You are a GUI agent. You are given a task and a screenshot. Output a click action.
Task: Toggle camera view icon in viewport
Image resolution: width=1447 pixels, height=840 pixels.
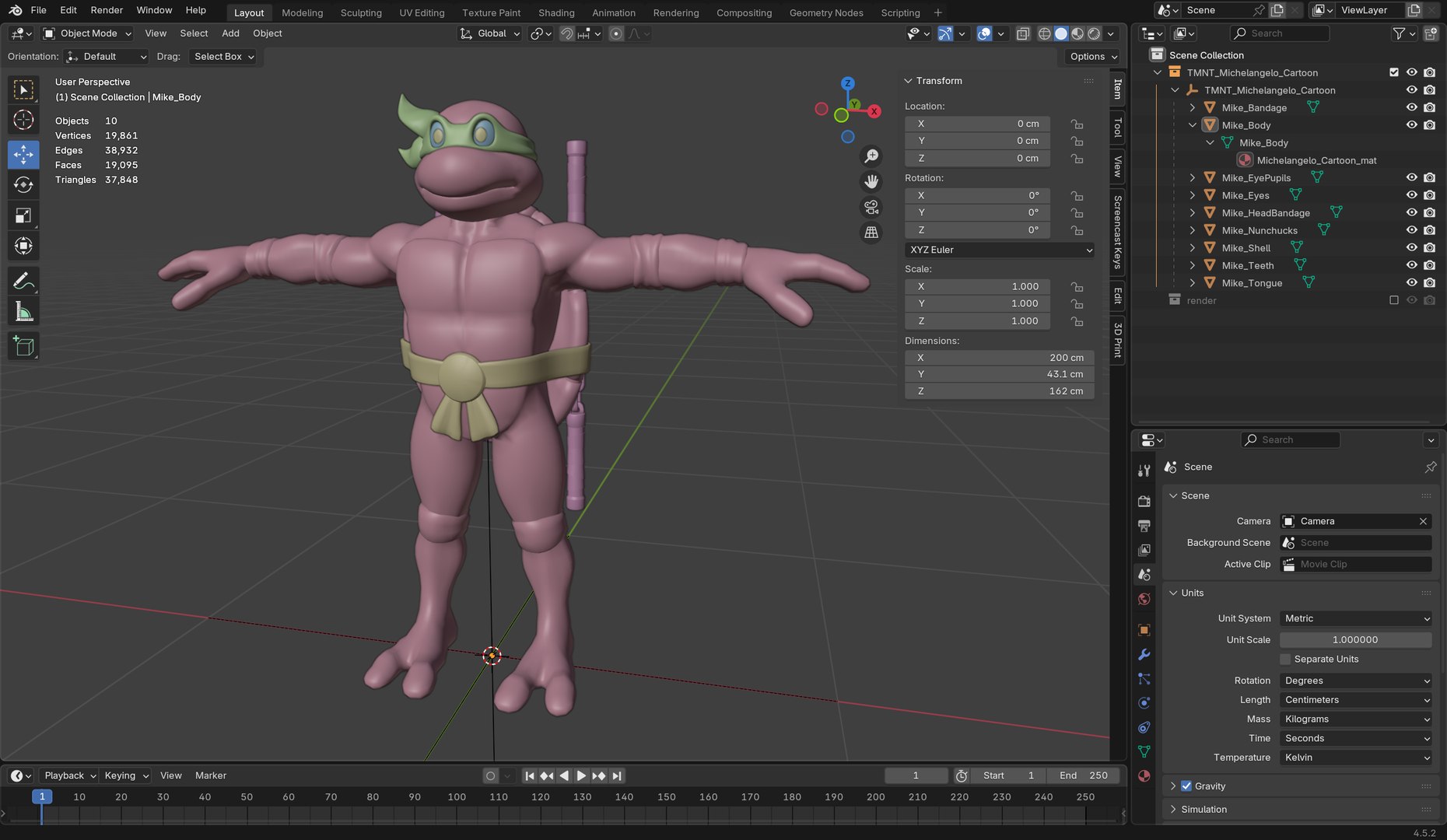pyautogui.click(x=871, y=207)
